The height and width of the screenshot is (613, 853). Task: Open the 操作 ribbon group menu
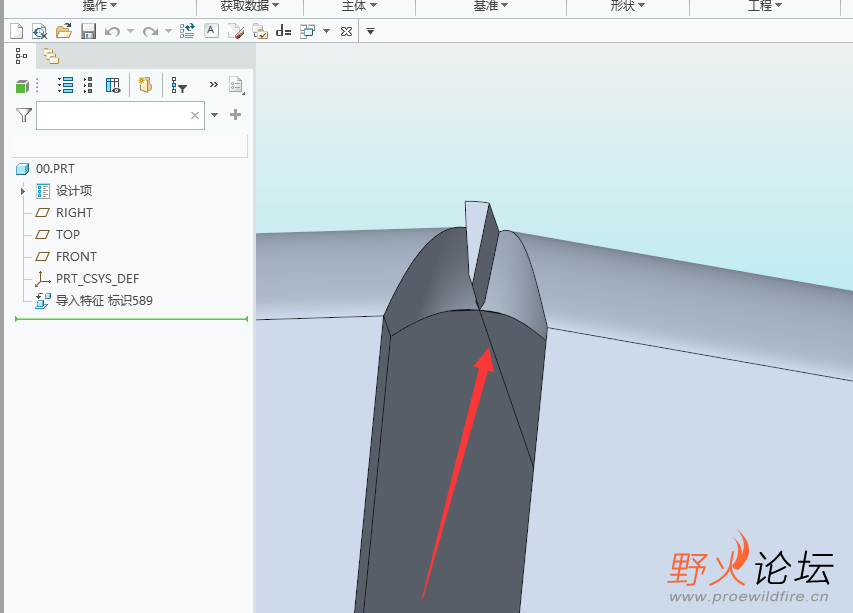click(100, 5)
